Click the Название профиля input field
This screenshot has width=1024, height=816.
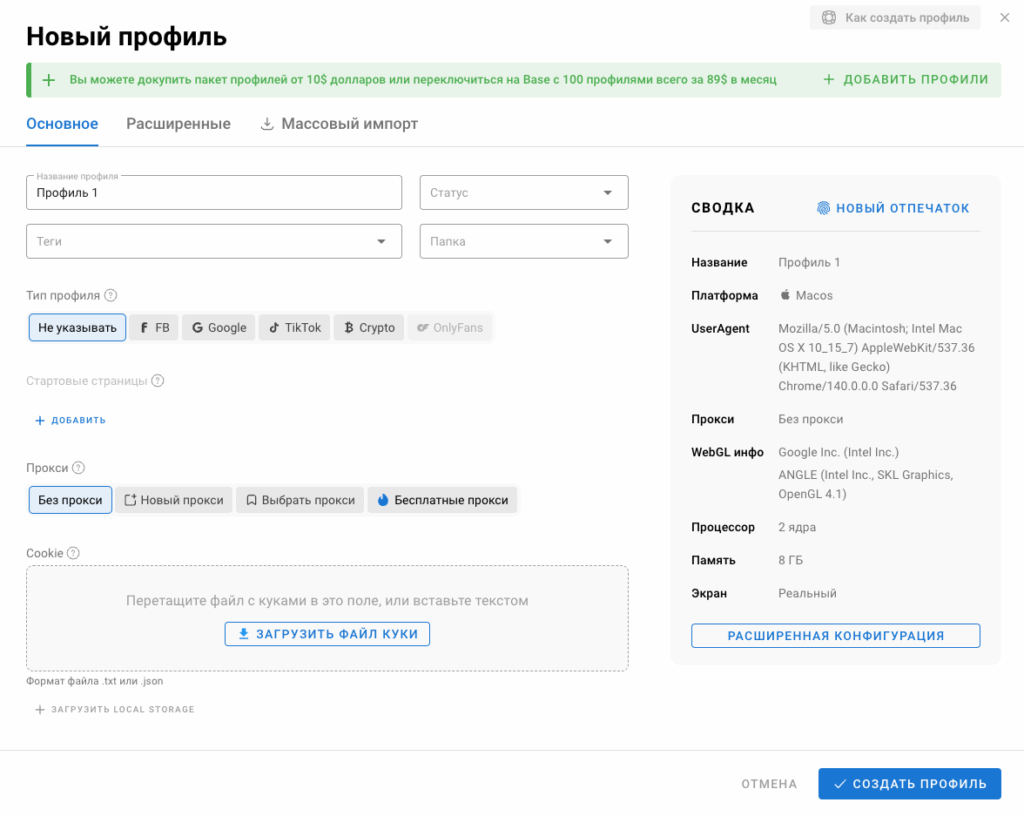214,193
